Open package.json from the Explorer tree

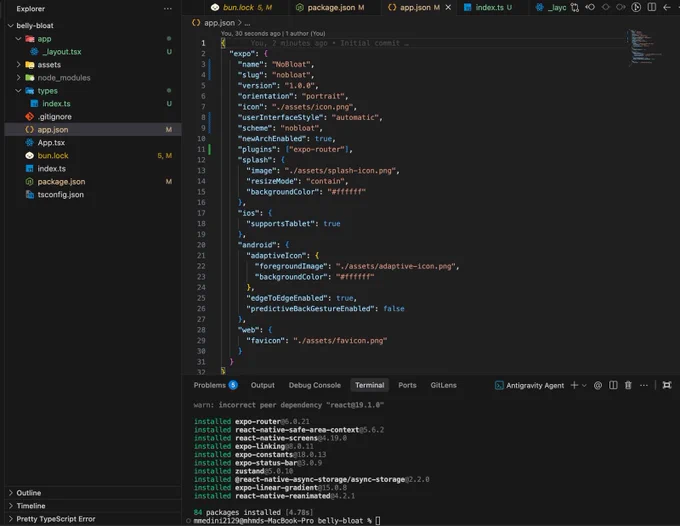click(61, 182)
